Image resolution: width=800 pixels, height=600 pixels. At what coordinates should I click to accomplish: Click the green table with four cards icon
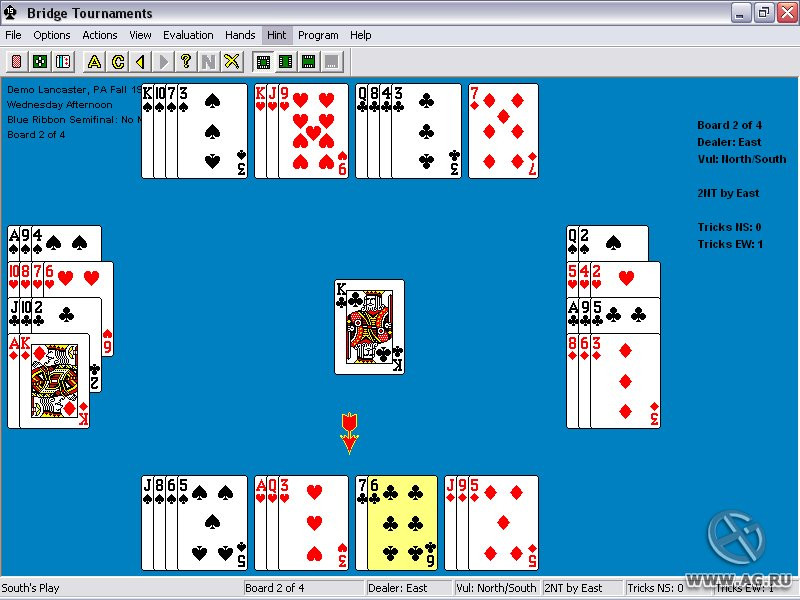[x=40, y=62]
